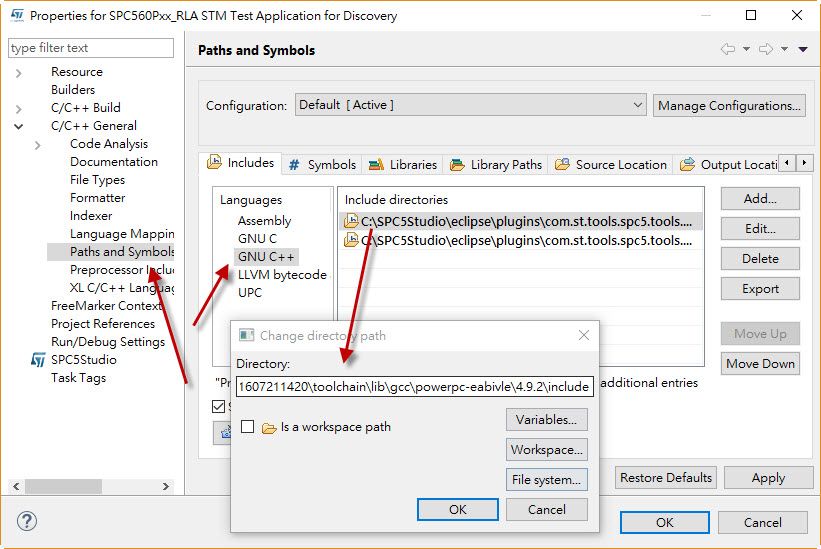Screen dimensions: 821x549
Task: Click the Delete button
Action: (760, 259)
